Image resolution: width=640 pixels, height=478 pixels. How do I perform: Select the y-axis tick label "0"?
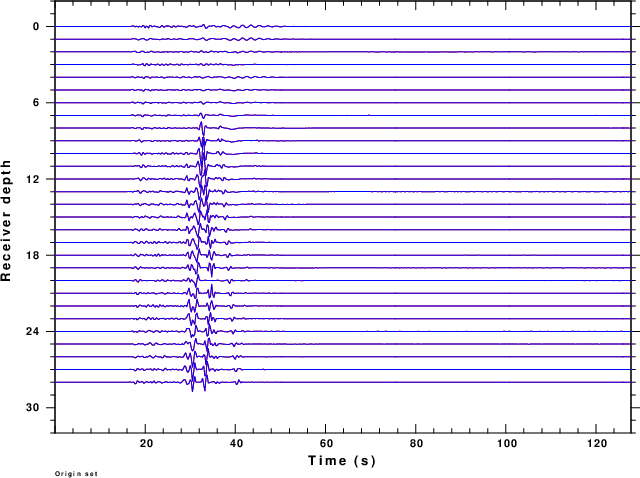pyautogui.click(x=36, y=27)
